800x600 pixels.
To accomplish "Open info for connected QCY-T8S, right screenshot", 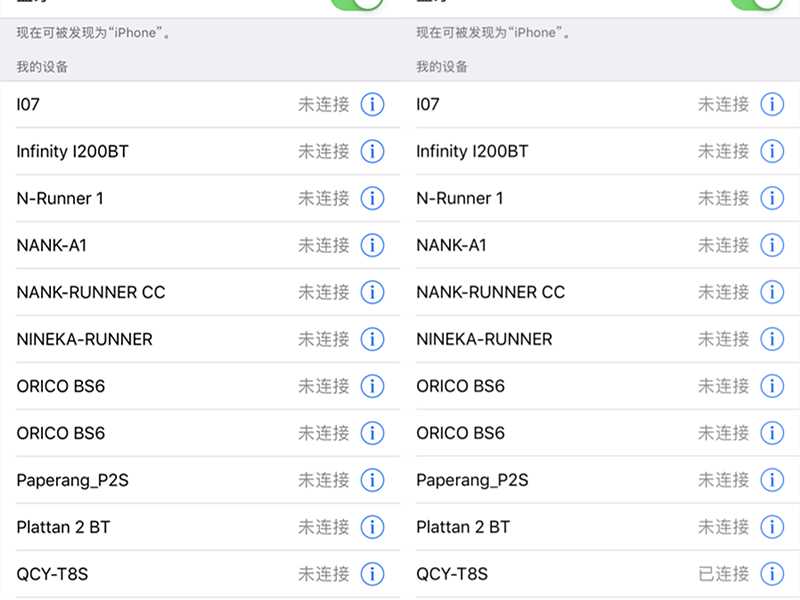I will pyautogui.click(x=772, y=574).
